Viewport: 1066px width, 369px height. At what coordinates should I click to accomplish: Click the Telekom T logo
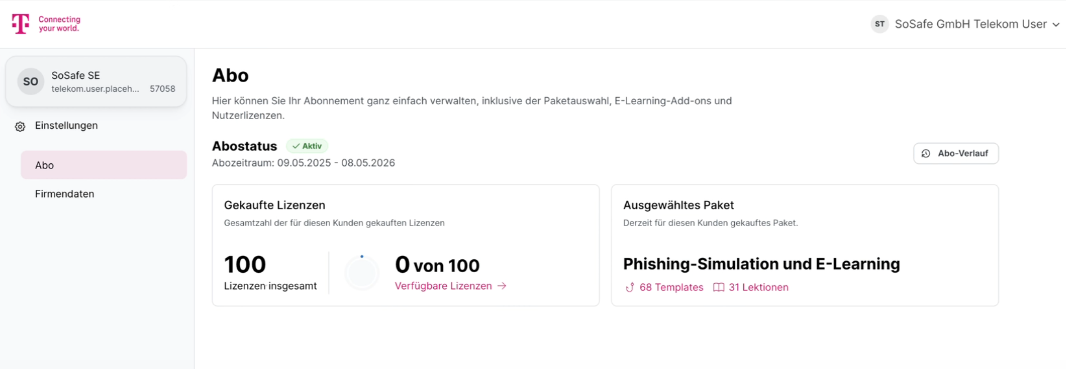point(20,24)
